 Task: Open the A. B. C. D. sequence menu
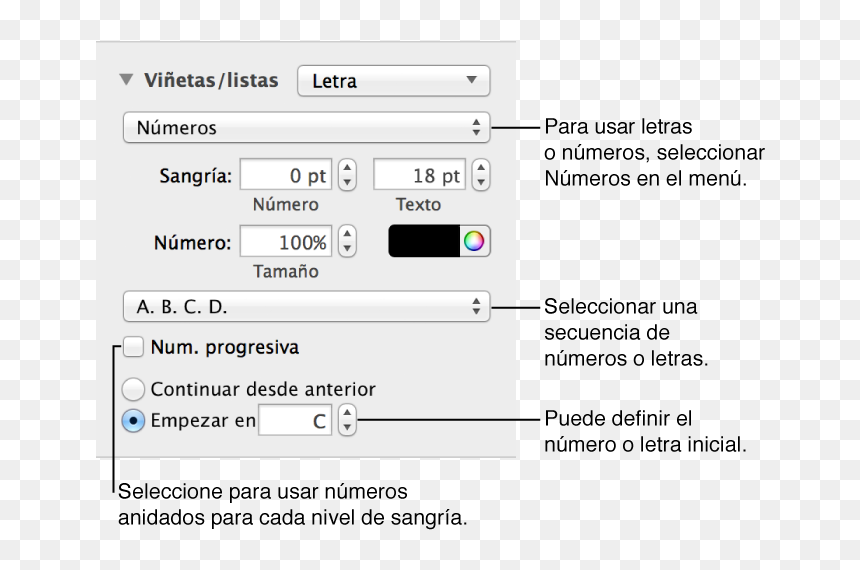click(306, 306)
